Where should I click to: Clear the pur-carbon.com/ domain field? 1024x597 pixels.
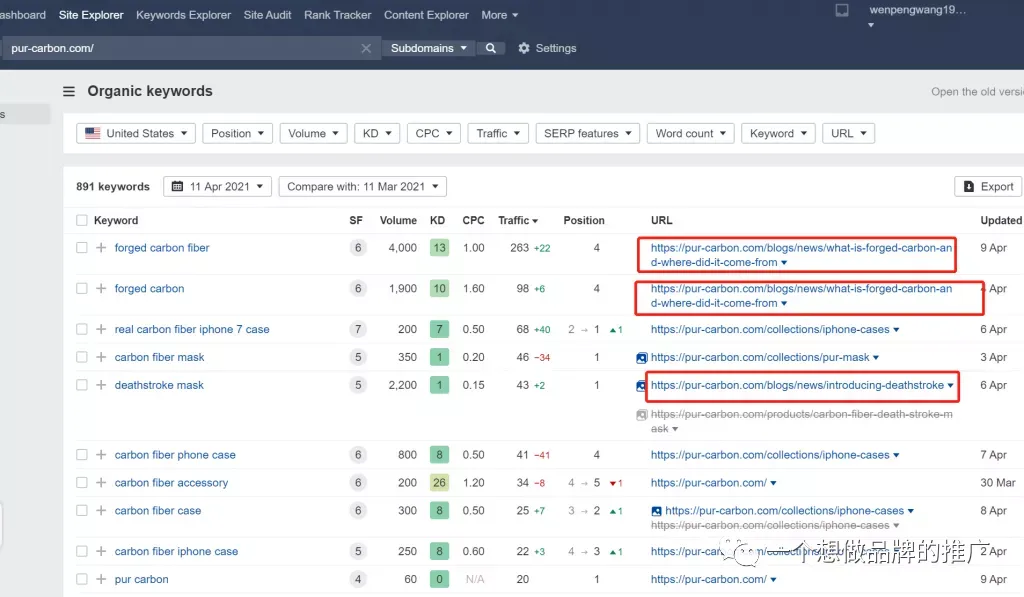[x=366, y=48]
